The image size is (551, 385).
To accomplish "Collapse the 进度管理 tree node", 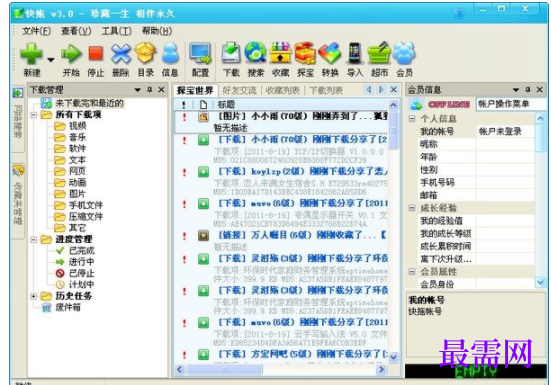I will point(33,240).
